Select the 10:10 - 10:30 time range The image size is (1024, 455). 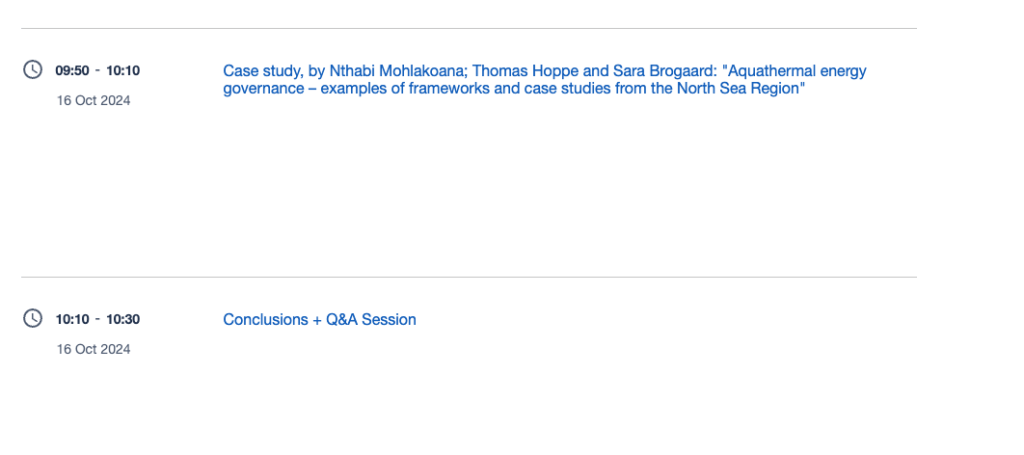(x=97, y=319)
